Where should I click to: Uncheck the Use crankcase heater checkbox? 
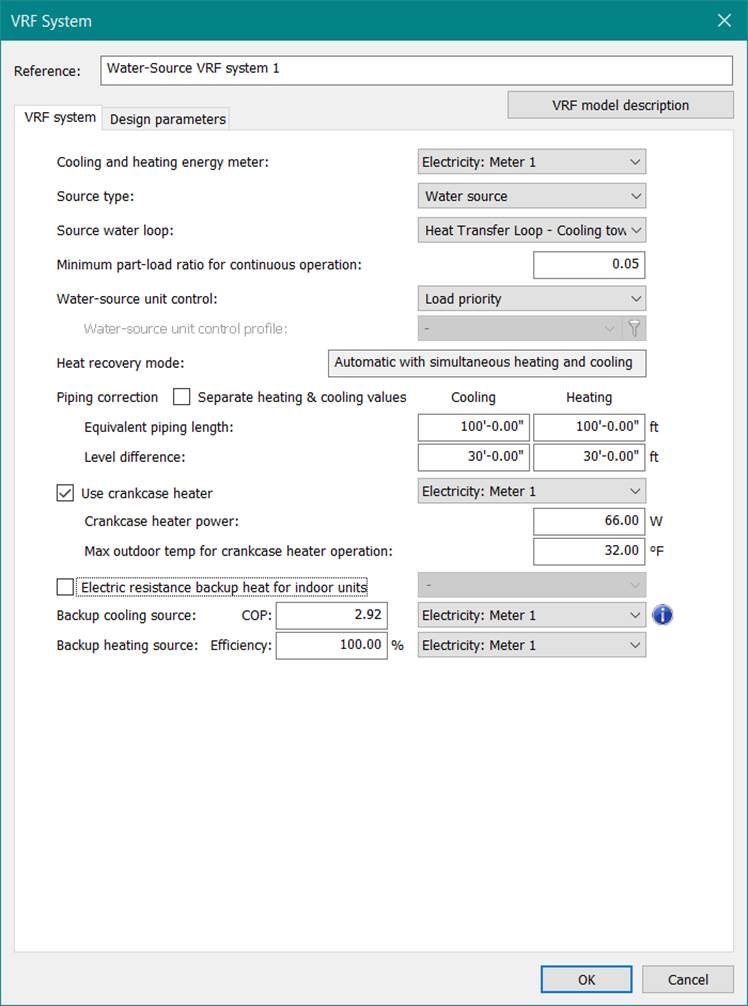66,493
